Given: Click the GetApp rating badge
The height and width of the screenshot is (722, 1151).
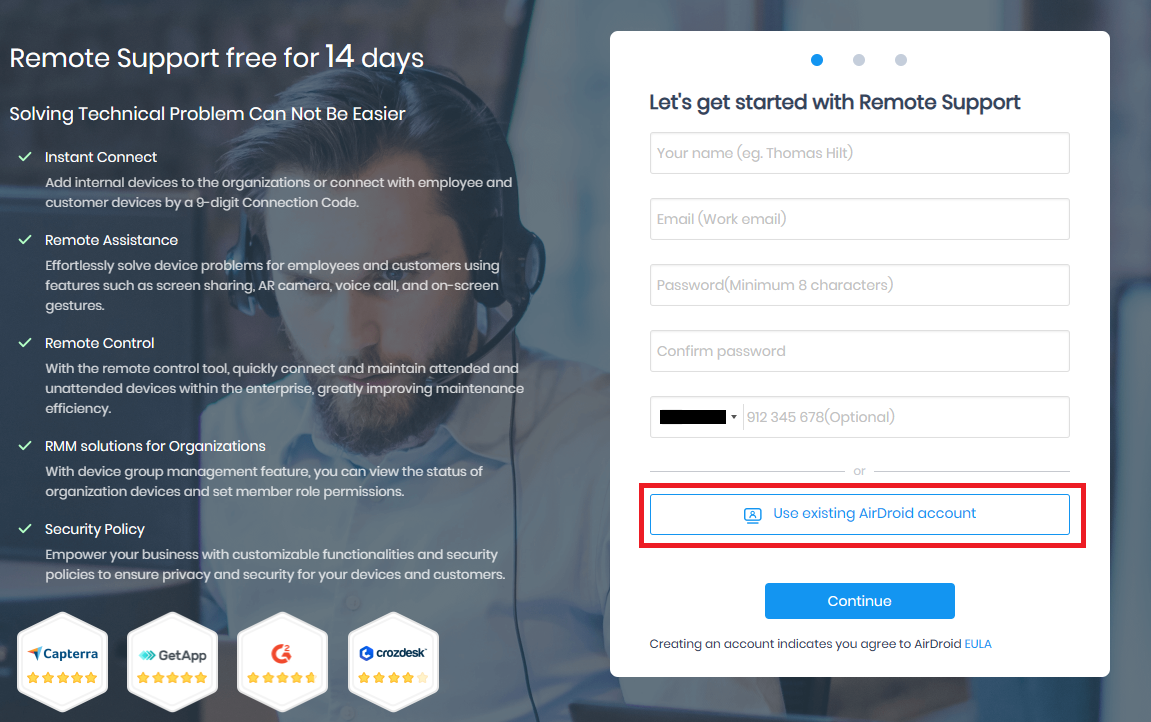Looking at the screenshot, I should pos(173,662).
